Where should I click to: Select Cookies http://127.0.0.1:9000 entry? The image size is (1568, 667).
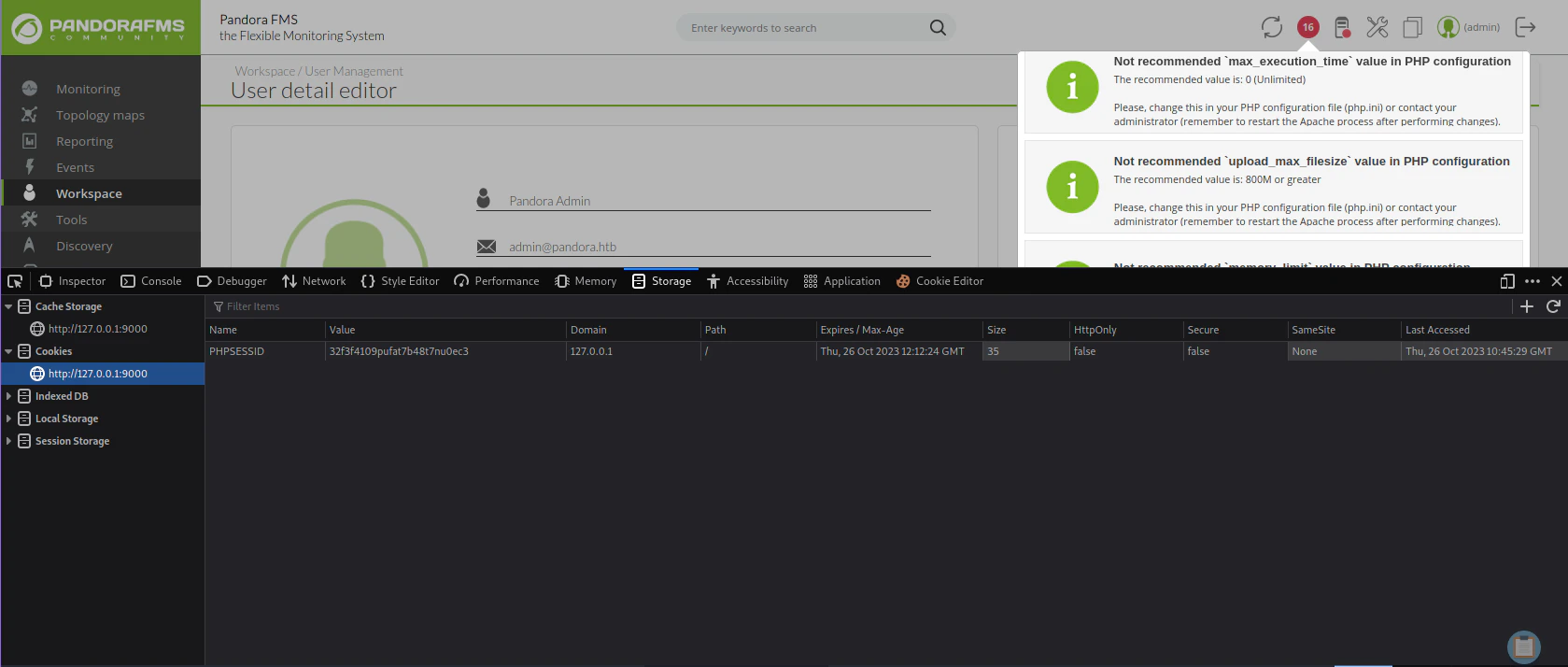click(x=98, y=374)
